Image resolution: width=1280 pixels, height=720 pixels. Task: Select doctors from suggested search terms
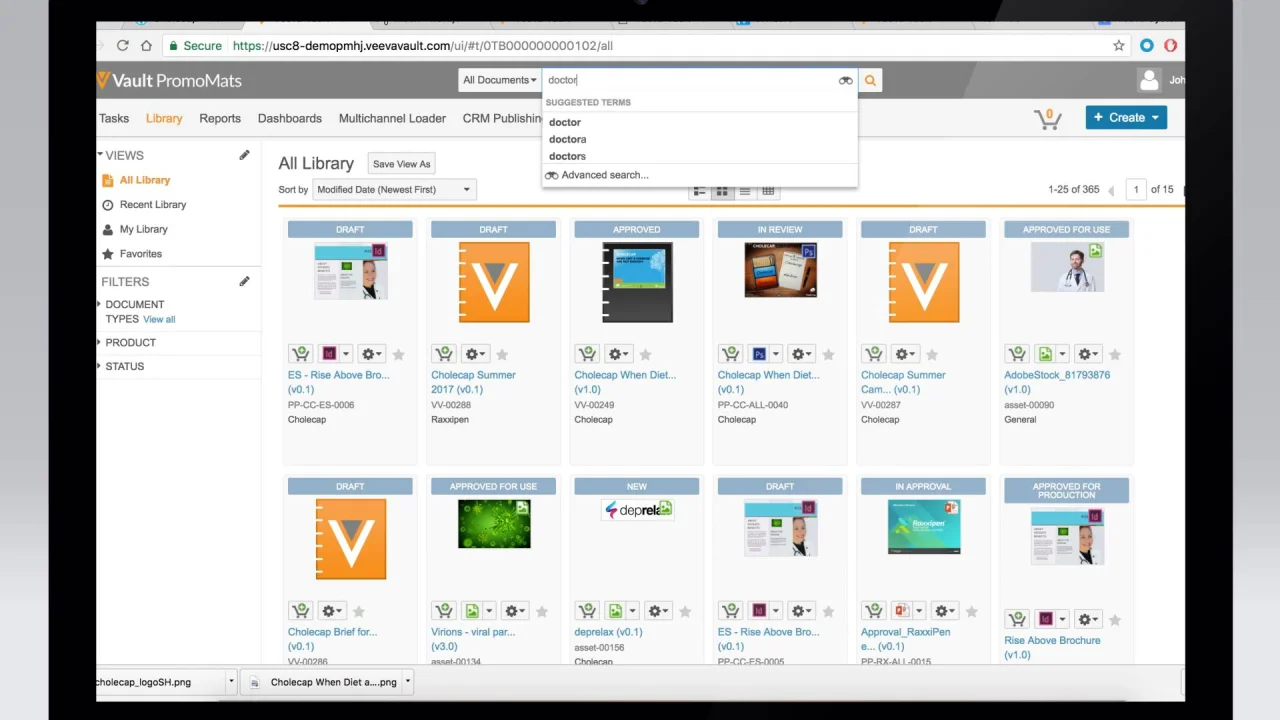pos(567,156)
